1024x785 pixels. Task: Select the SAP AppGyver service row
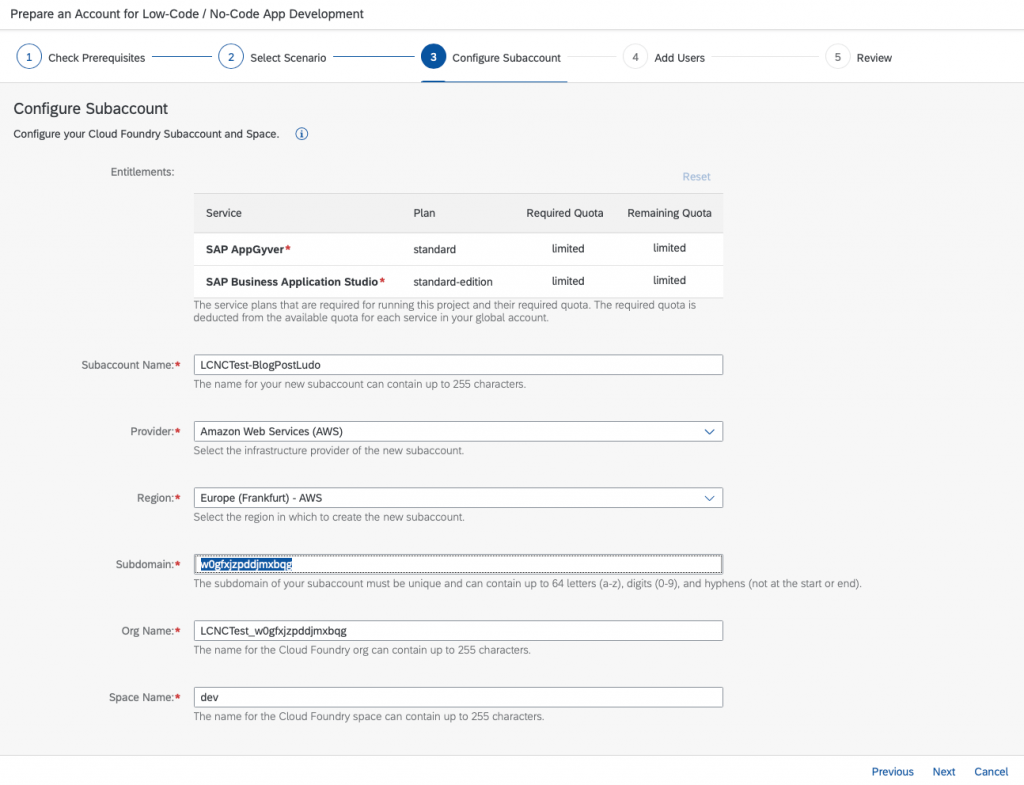coord(458,249)
